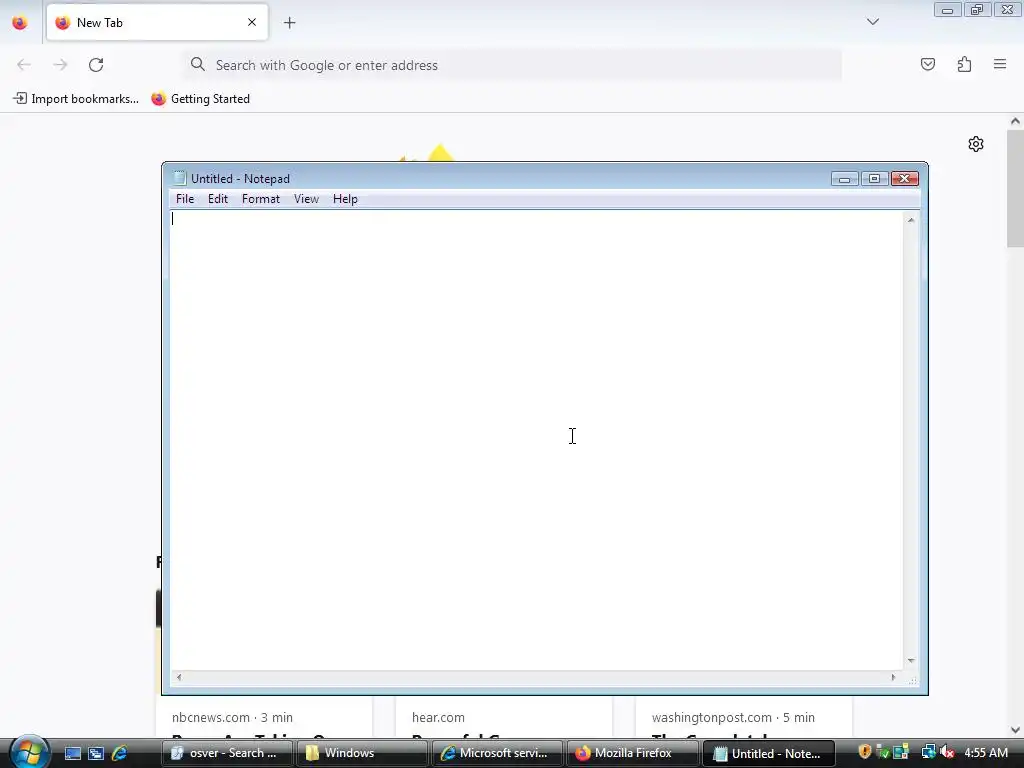
Task: Select the New Tab tab in Firefox
Action: [157, 23]
